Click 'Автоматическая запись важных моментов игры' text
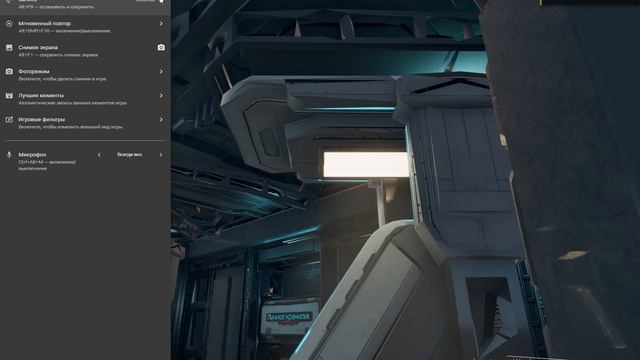 tap(73, 103)
